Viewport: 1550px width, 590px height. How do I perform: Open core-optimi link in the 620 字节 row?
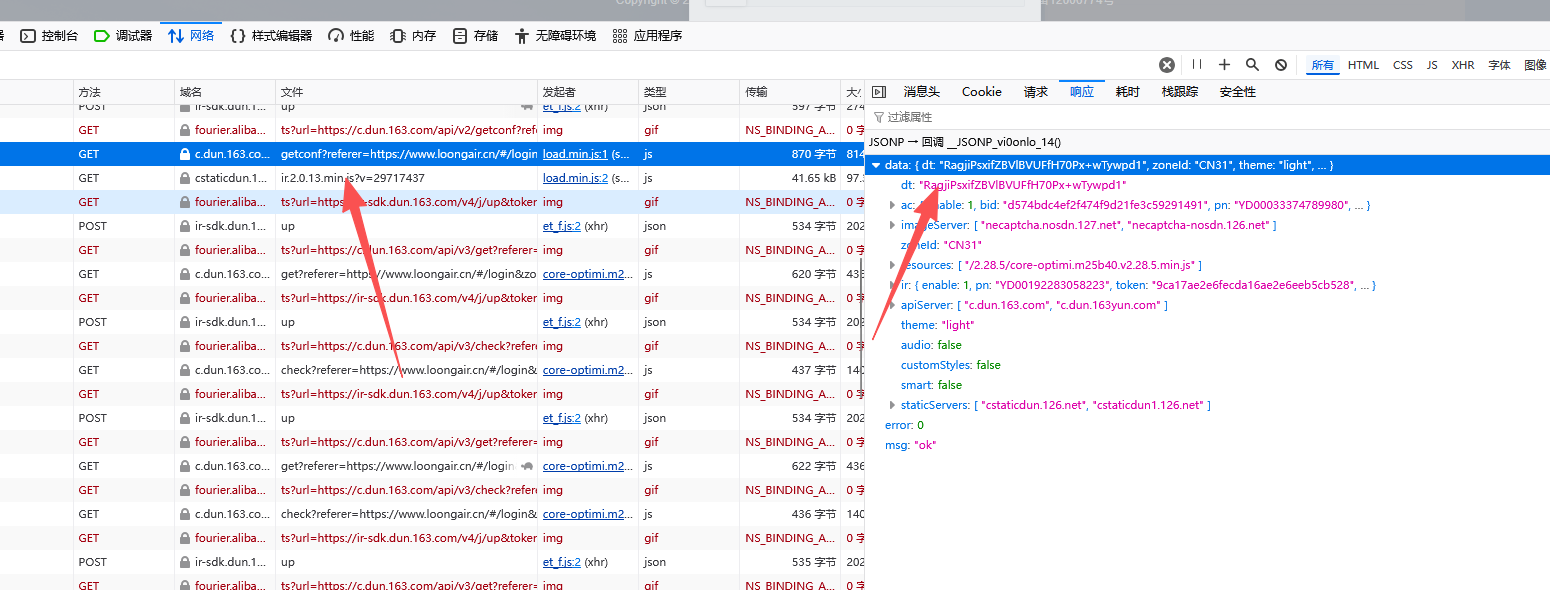[x=588, y=274]
